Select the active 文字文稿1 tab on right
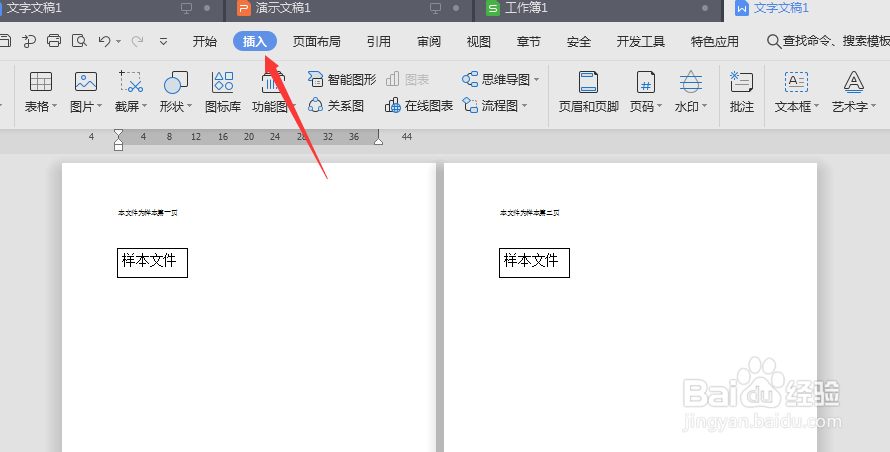This screenshot has width=890, height=452. point(807,9)
